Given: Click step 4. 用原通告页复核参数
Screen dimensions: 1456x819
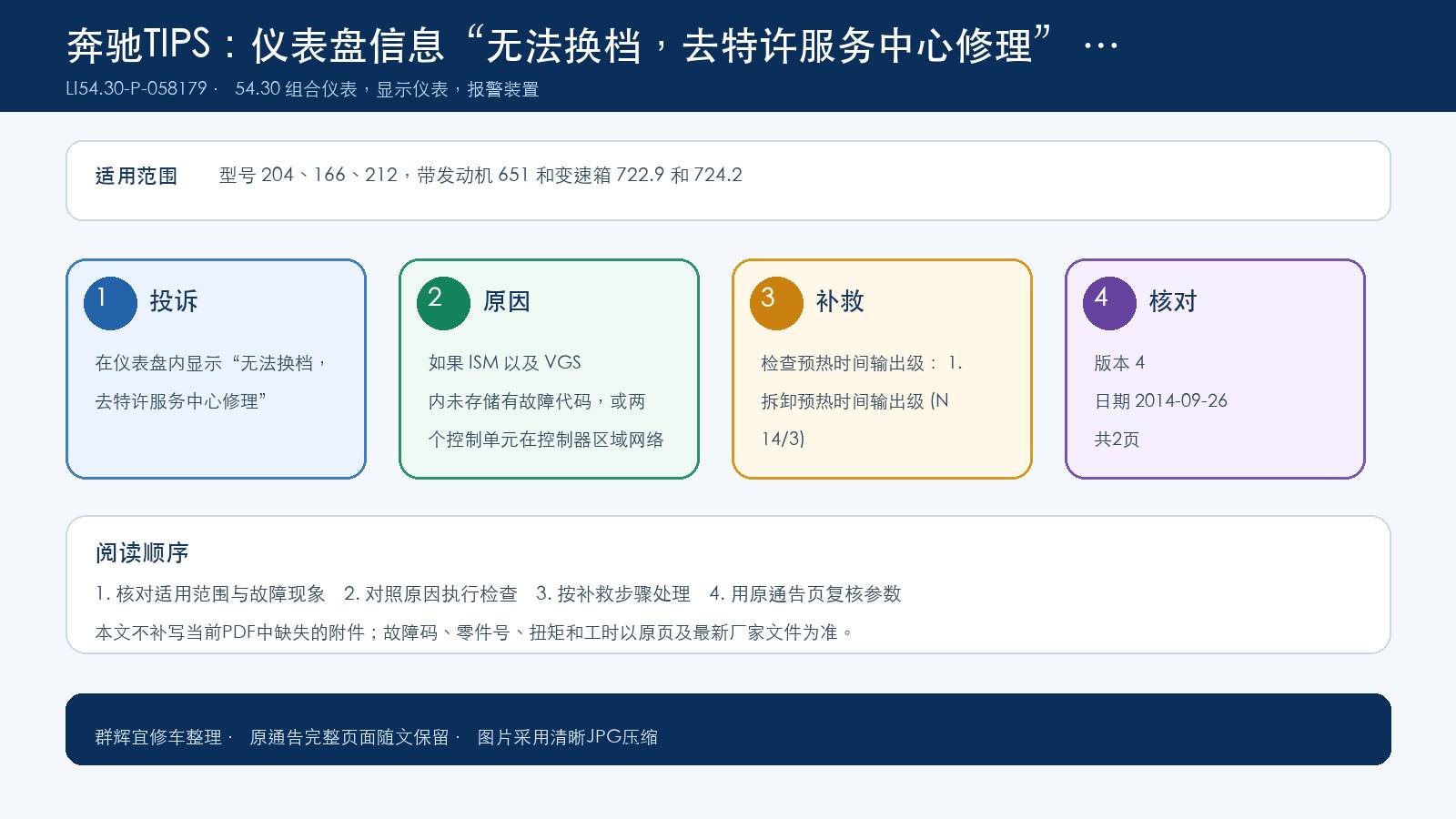Looking at the screenshot, I should 805,594.
